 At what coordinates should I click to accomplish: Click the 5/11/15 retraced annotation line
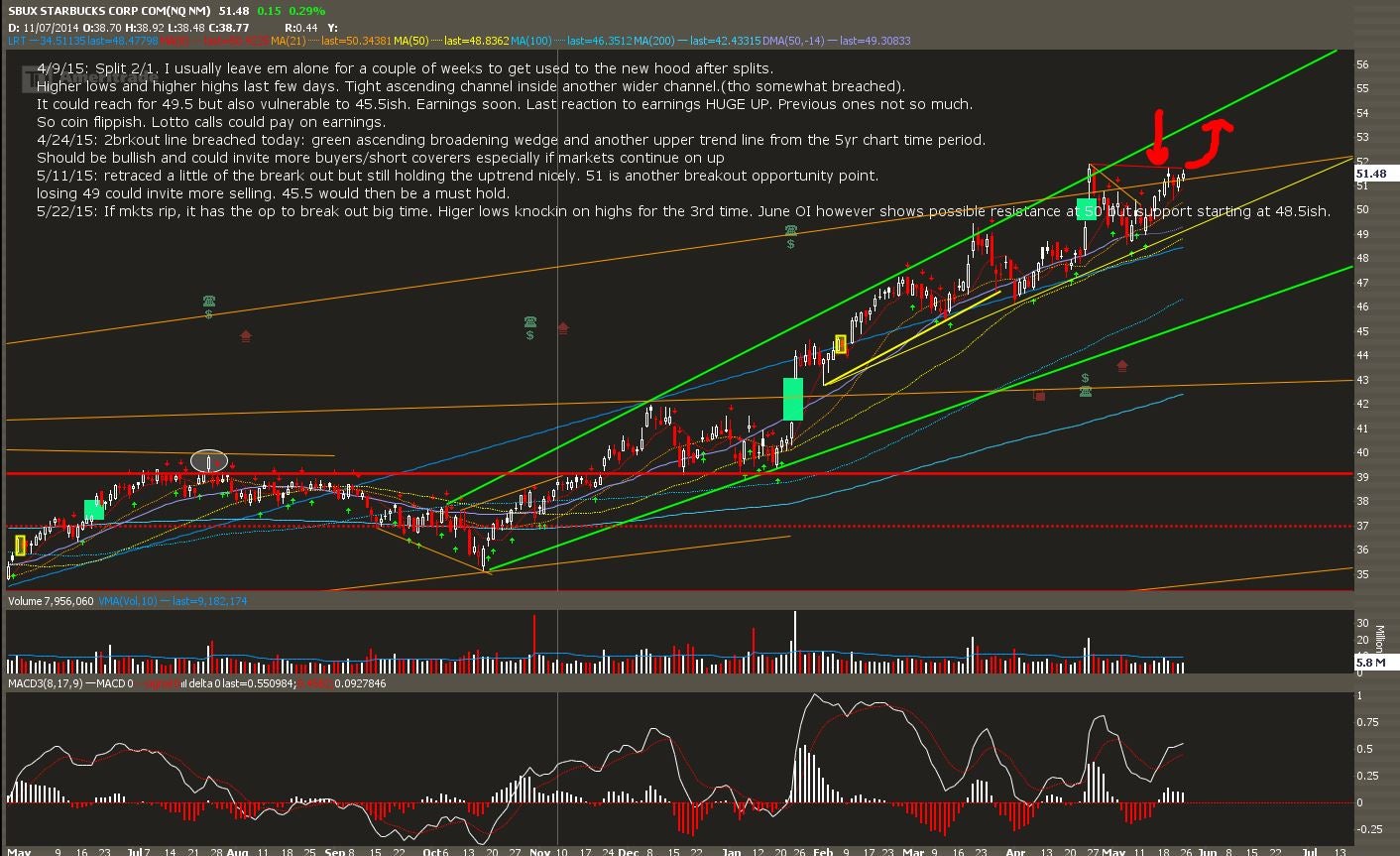457,176
